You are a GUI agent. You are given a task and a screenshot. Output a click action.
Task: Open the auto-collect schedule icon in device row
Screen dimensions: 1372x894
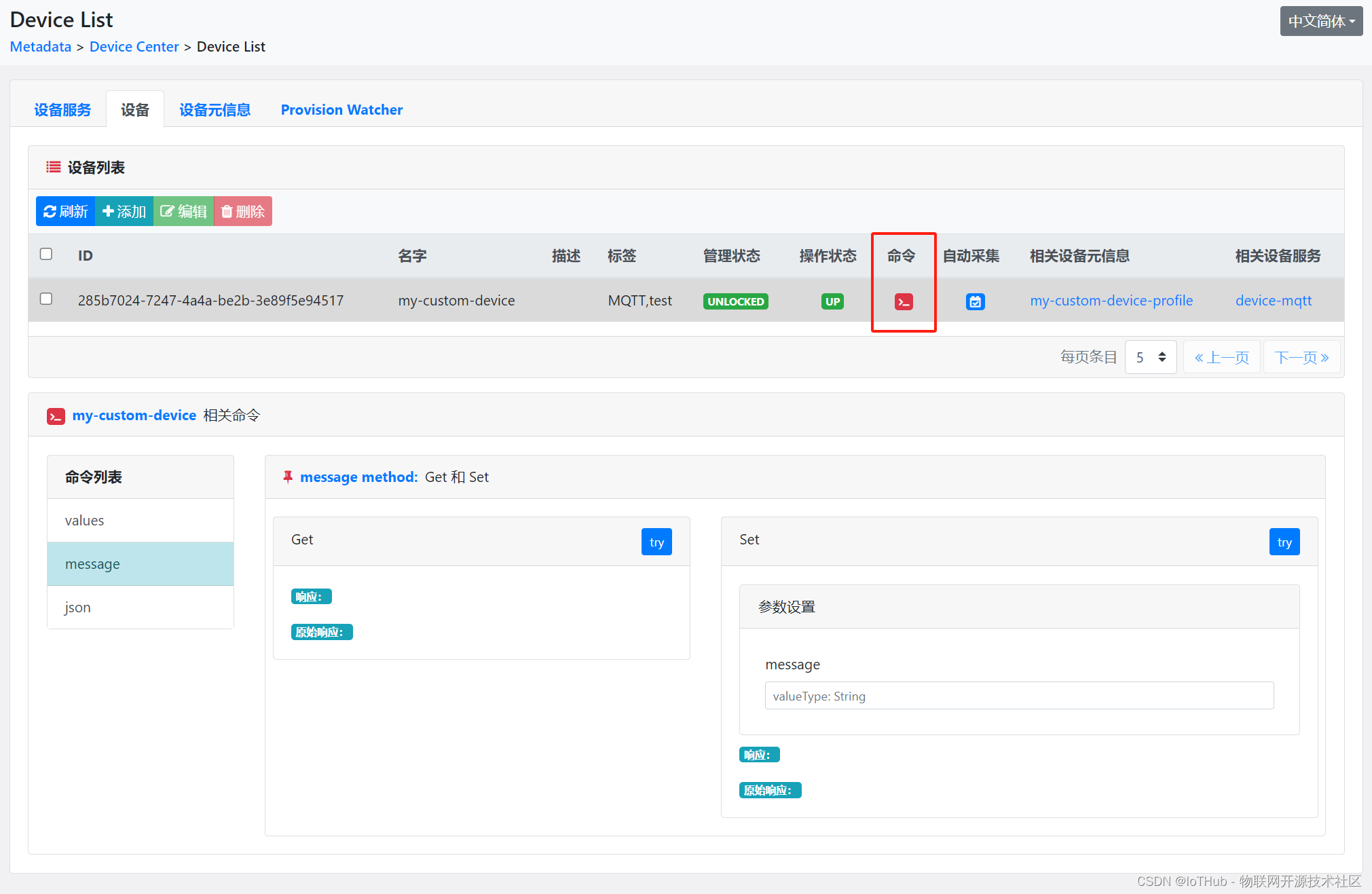pyautogui.click(x=975, y=301)
